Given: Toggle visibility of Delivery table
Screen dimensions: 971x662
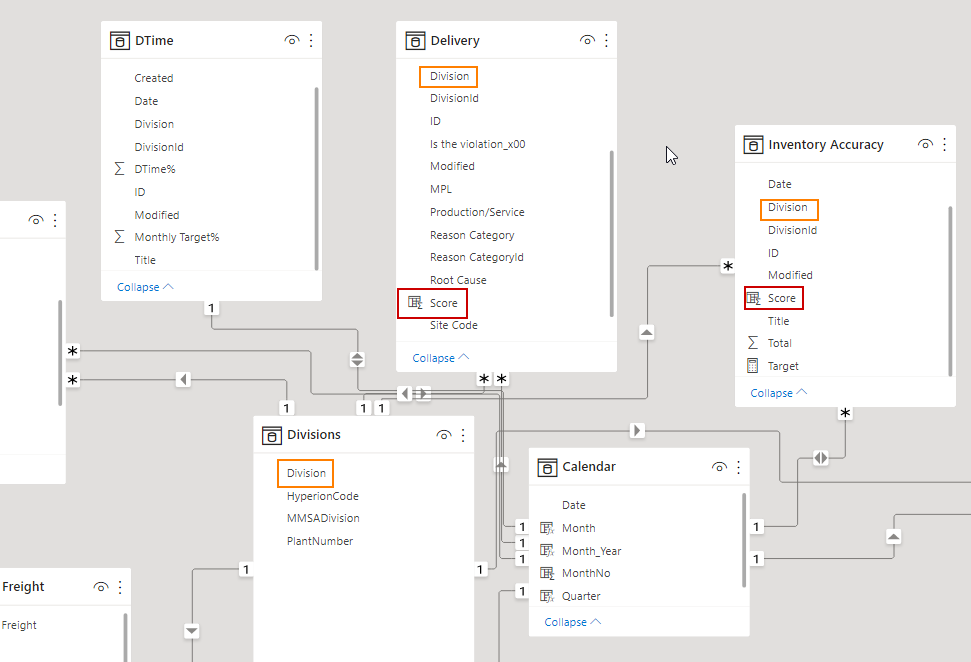Looking at the screenshot, I should coord(587,40).
